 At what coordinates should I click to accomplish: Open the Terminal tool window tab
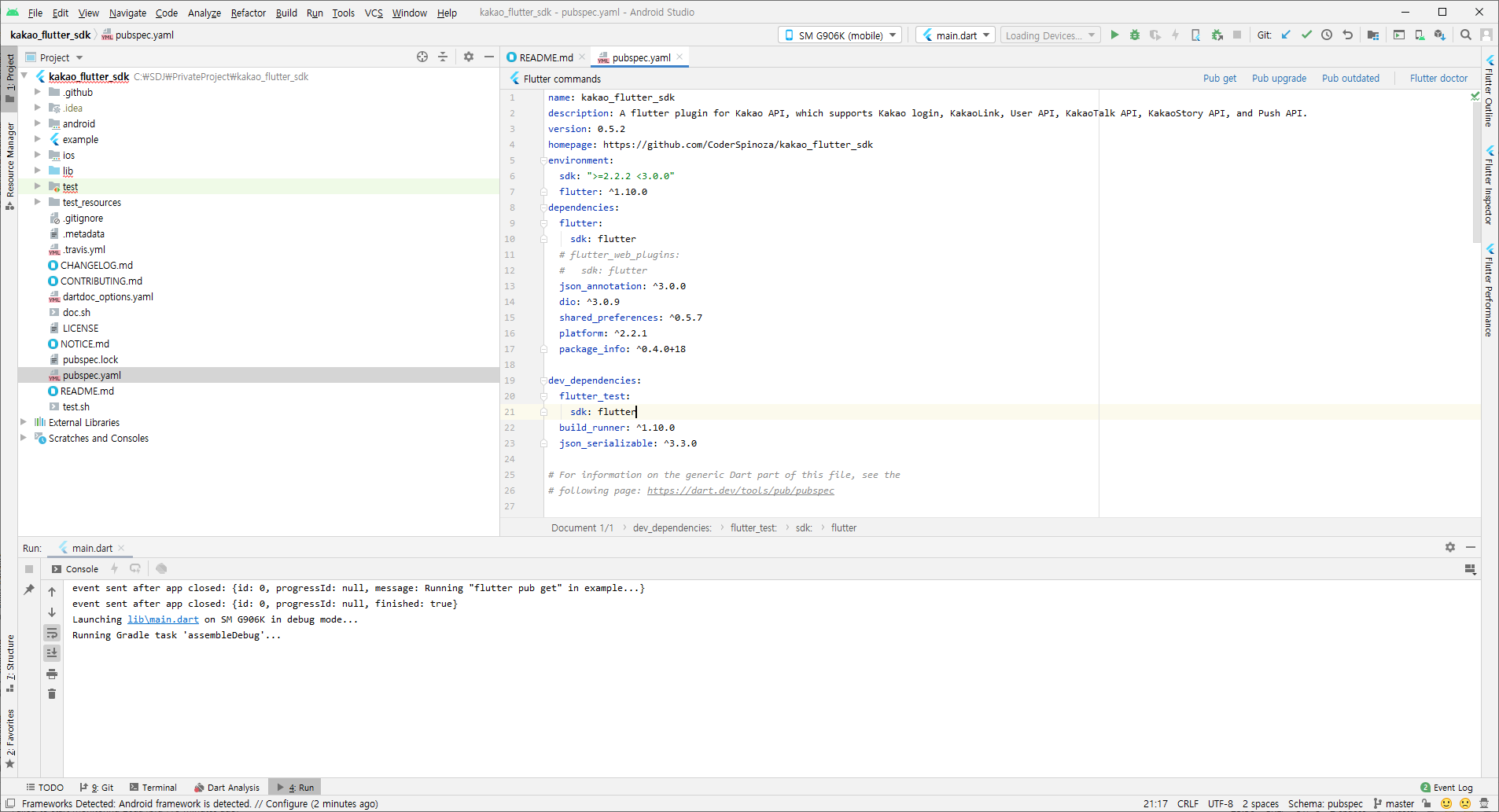point(153,787)
